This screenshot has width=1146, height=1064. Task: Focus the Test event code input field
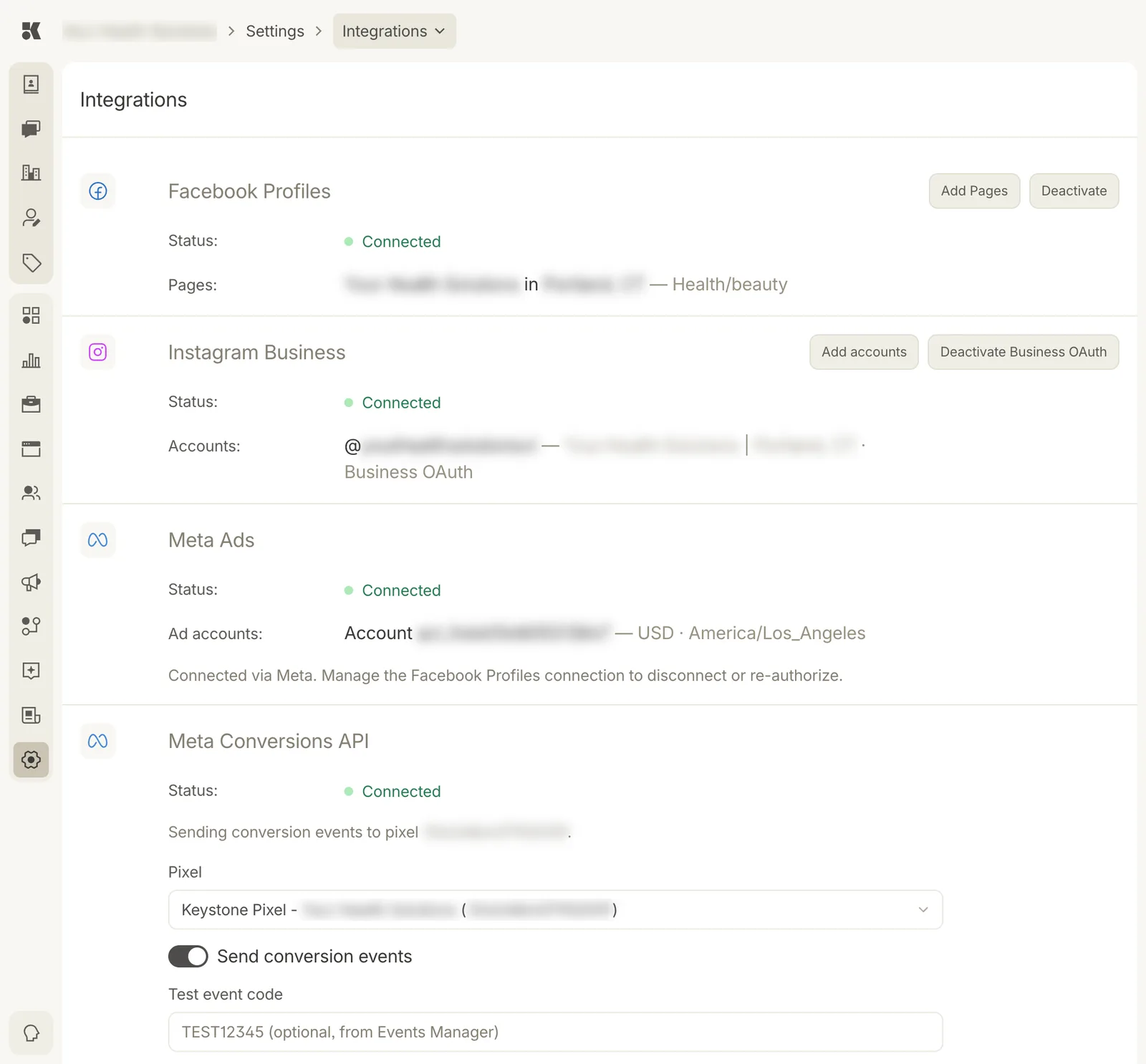(x=555, y=1032)
